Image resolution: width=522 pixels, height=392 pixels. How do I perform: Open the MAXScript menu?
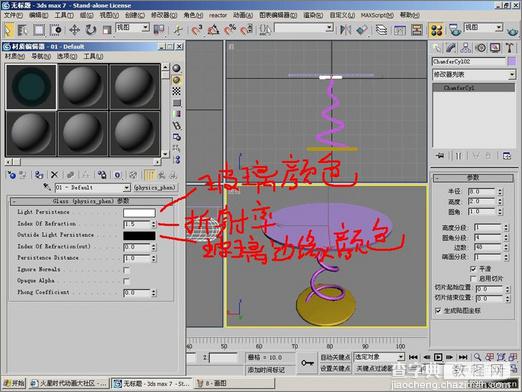click(x=377, y=15)
